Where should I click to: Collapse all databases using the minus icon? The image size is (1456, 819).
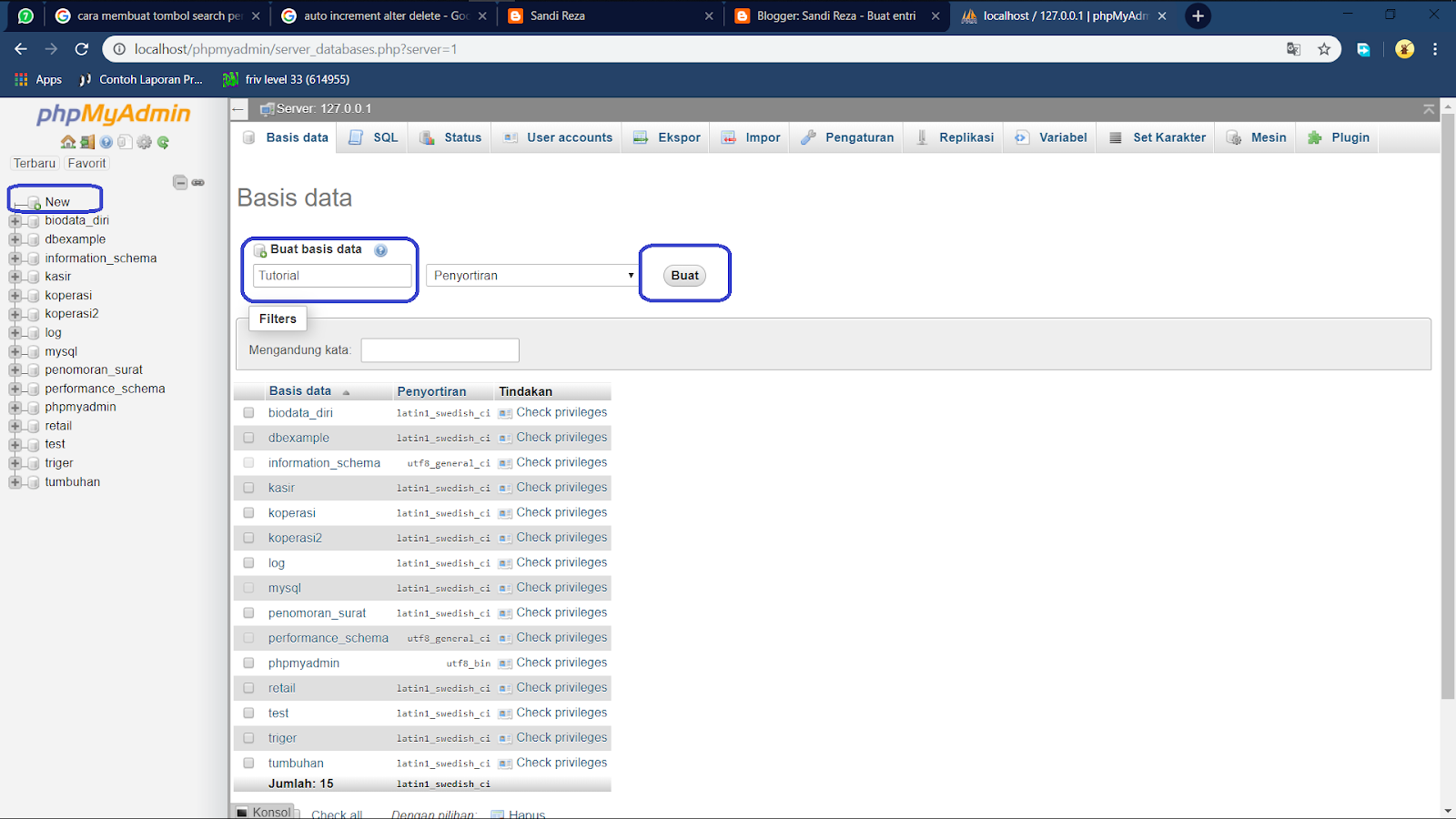(181, 182)
